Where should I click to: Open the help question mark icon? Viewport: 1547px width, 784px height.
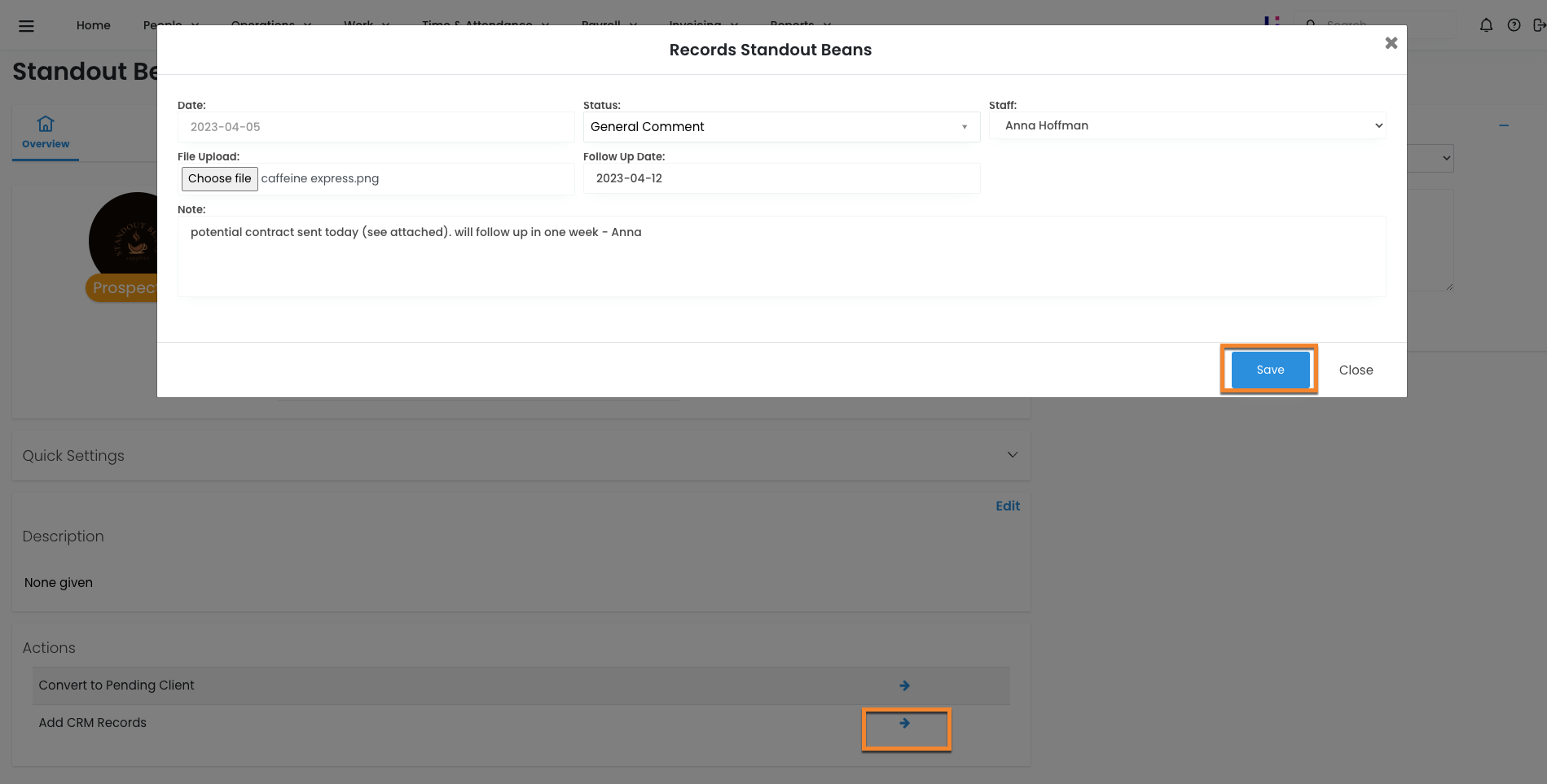coord(1514,25)
